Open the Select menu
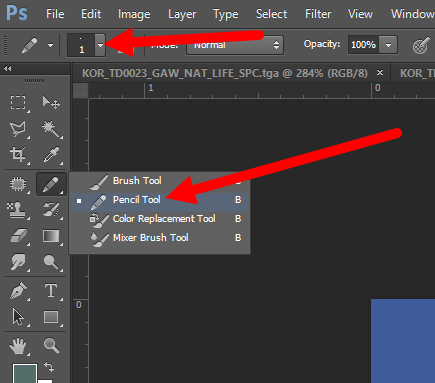 (x=271, y=14)
